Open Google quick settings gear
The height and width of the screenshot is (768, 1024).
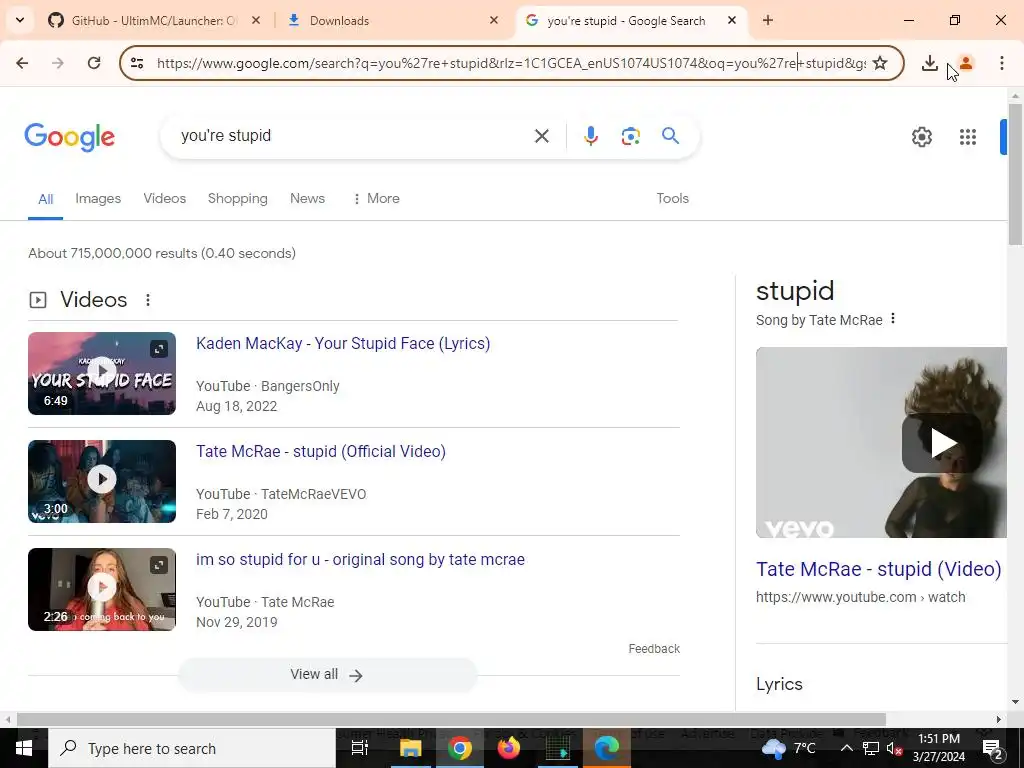tap(921, 137)
